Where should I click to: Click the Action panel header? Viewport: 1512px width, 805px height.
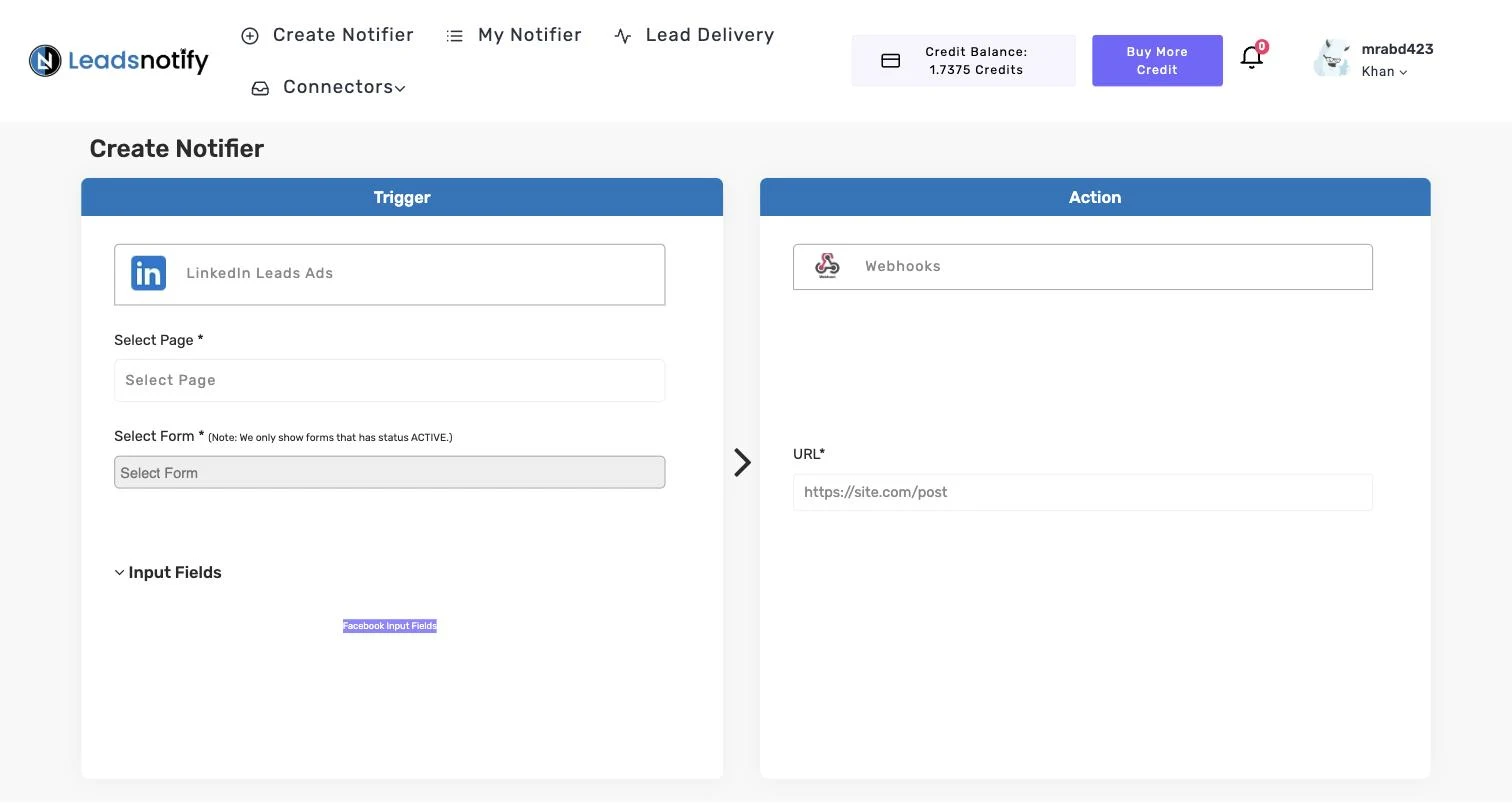(1095, 197)
